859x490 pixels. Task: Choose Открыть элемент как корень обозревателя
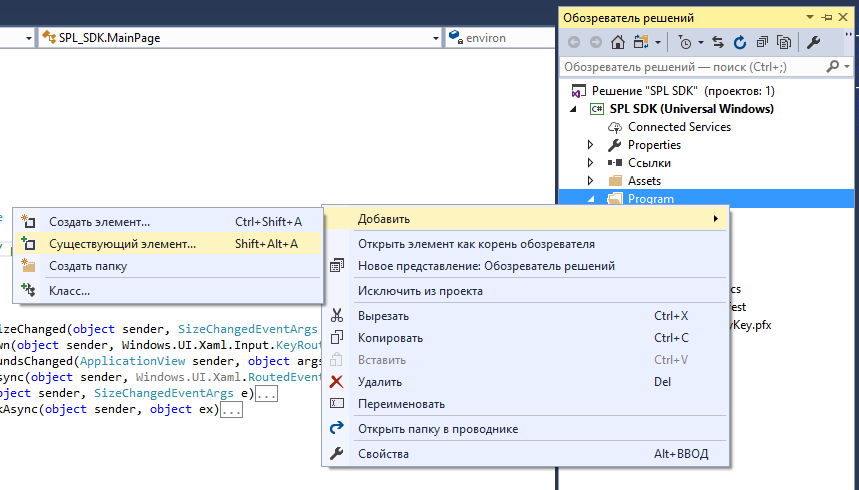(x=525, y=244)
